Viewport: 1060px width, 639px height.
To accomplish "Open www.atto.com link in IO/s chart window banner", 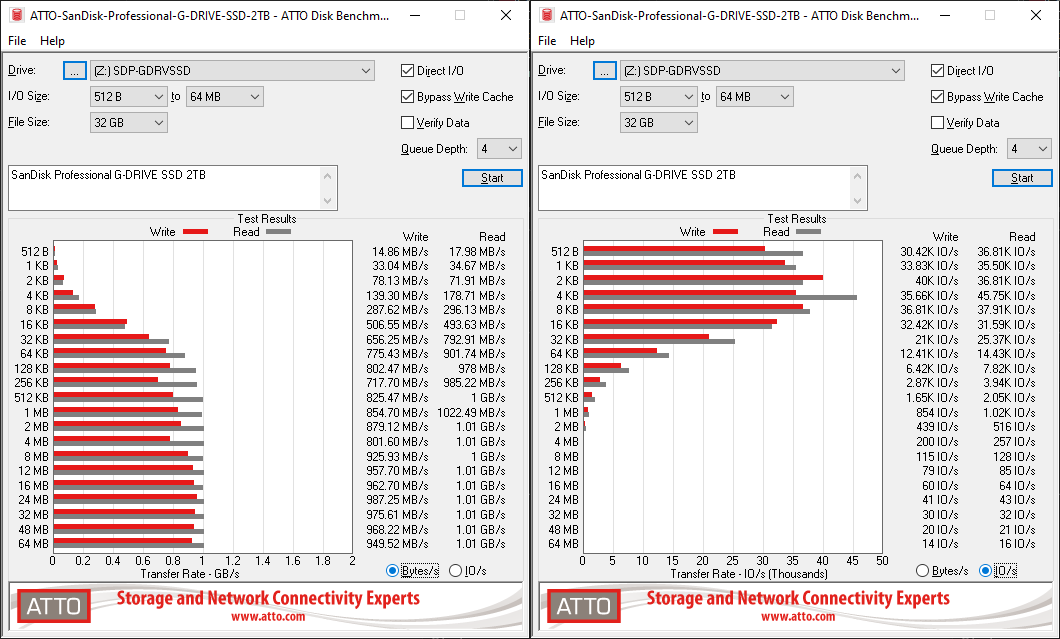I will (x=798, y=617).
